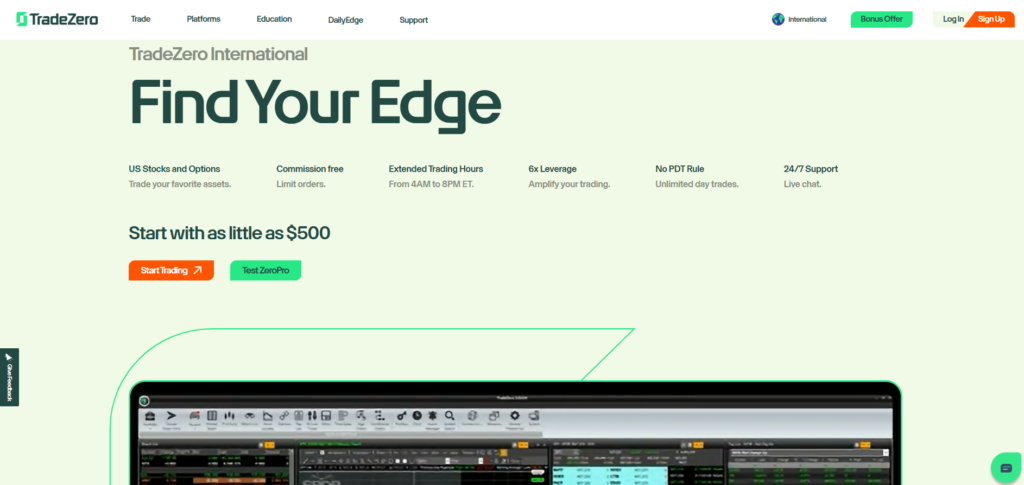Screen dimensions: 1024x485
Task: Click the 'No PDT Rule' text
Action: click(x=679, y=169)
